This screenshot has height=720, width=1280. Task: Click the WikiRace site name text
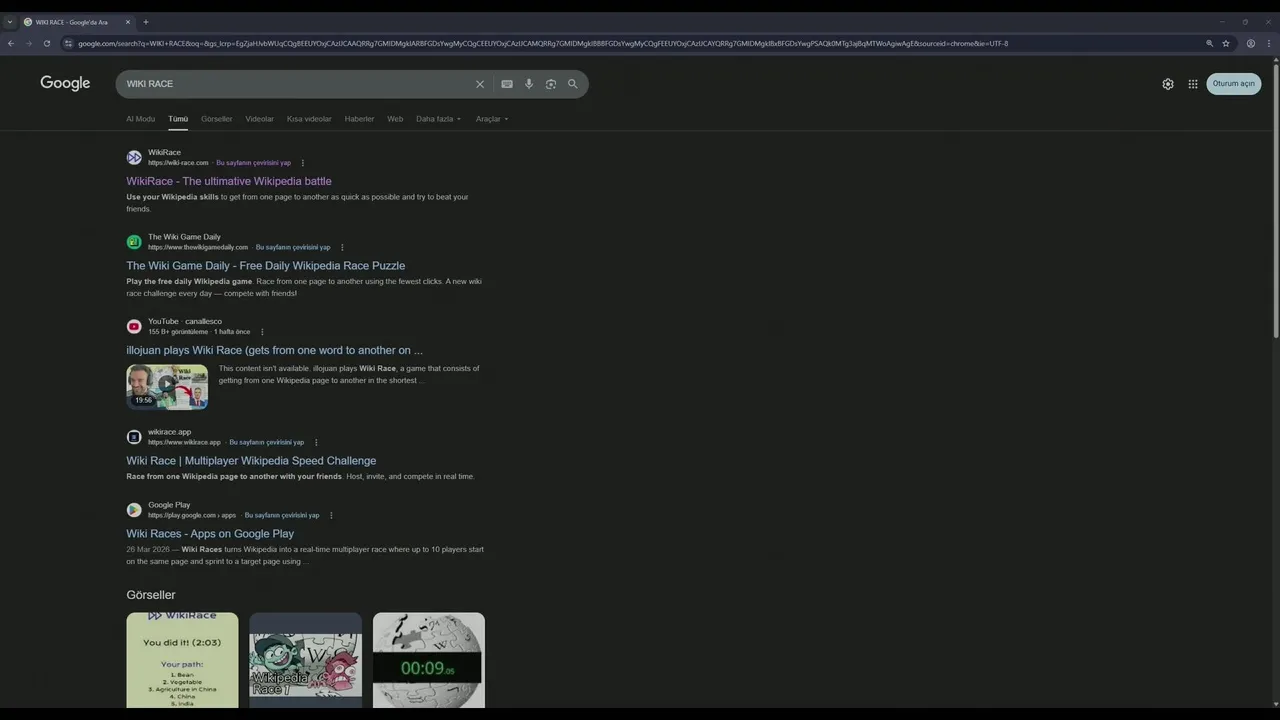(164, 153)
